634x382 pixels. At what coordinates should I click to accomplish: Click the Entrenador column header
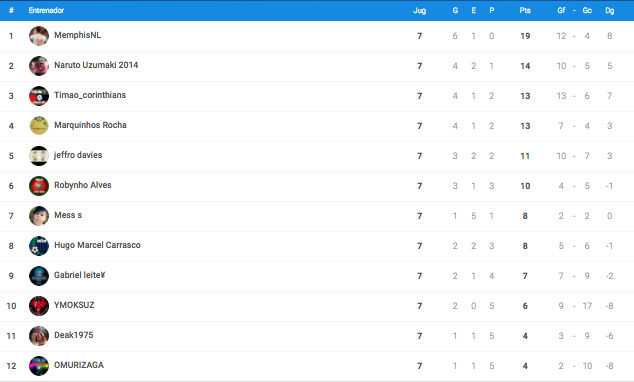46,11
